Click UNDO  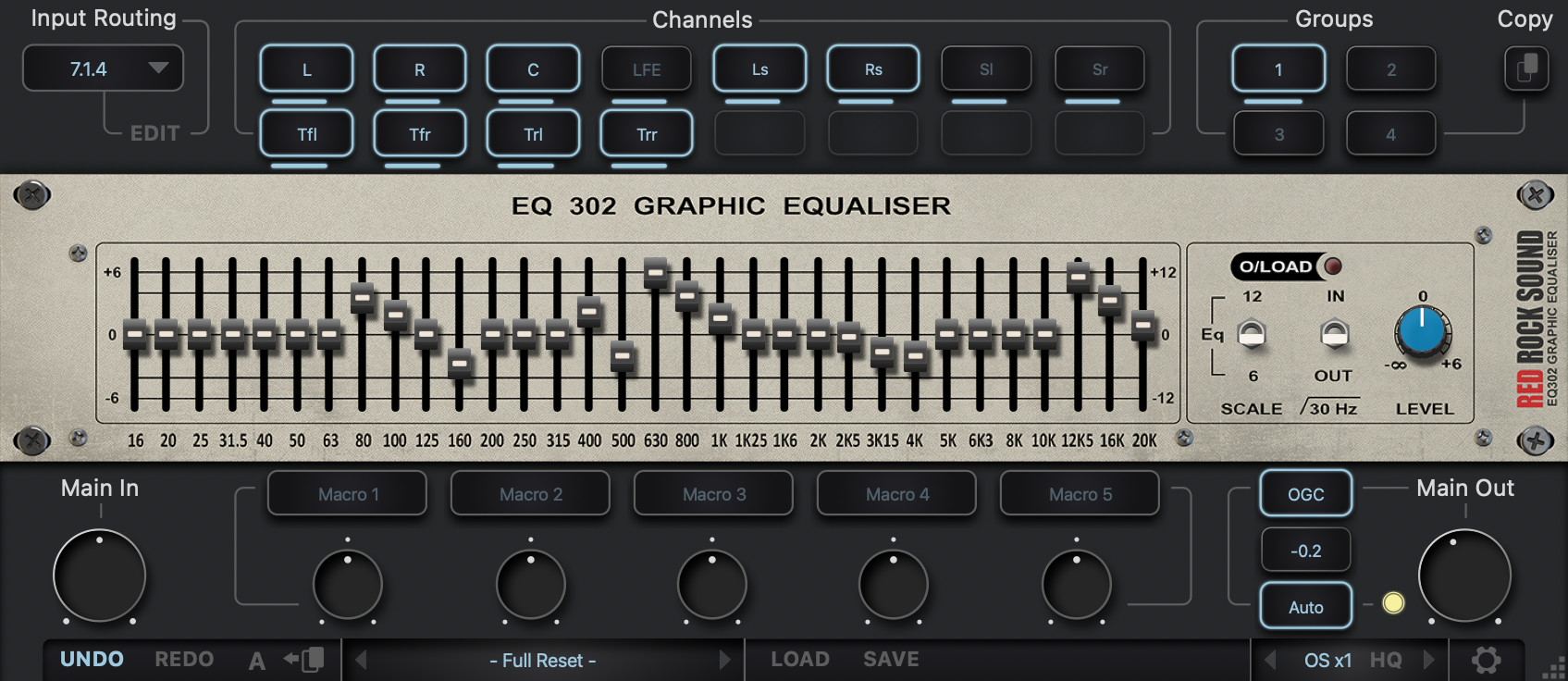pyautogui.click(x=92, y=659)
